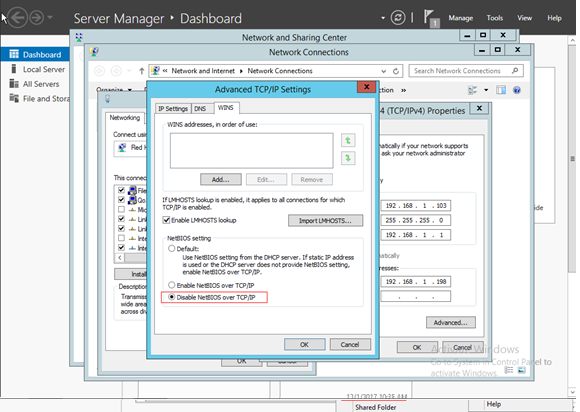This screenshot has height=412, width=580.
Task: Open the notifications flag icon
Action: (x=431, y=18)
